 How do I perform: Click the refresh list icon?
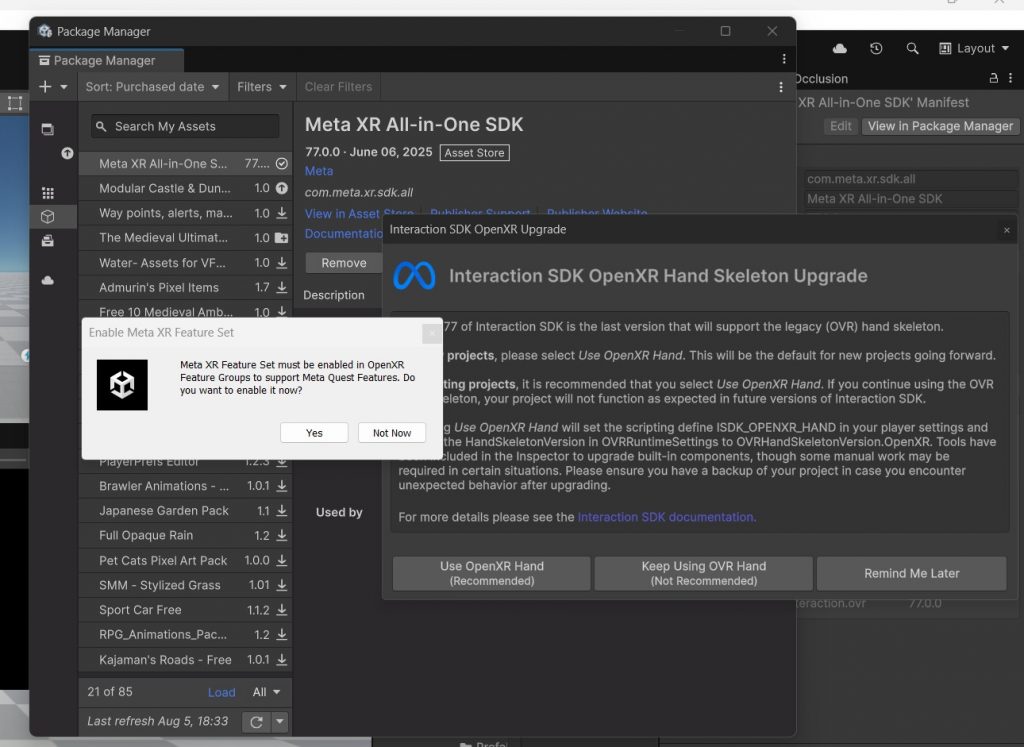[x=256, y=722]
